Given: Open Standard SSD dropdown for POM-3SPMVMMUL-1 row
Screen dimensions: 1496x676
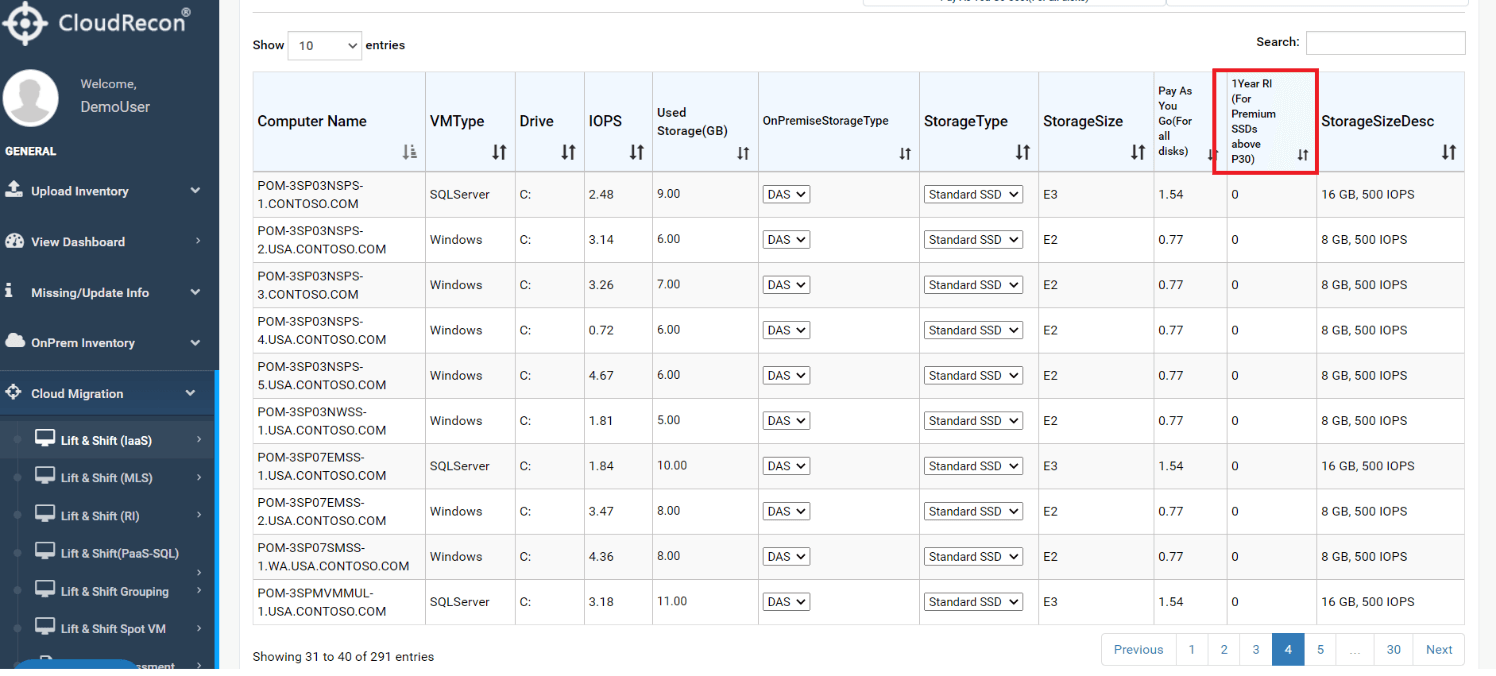Looking at the screenshot, I should click(973, 602).
